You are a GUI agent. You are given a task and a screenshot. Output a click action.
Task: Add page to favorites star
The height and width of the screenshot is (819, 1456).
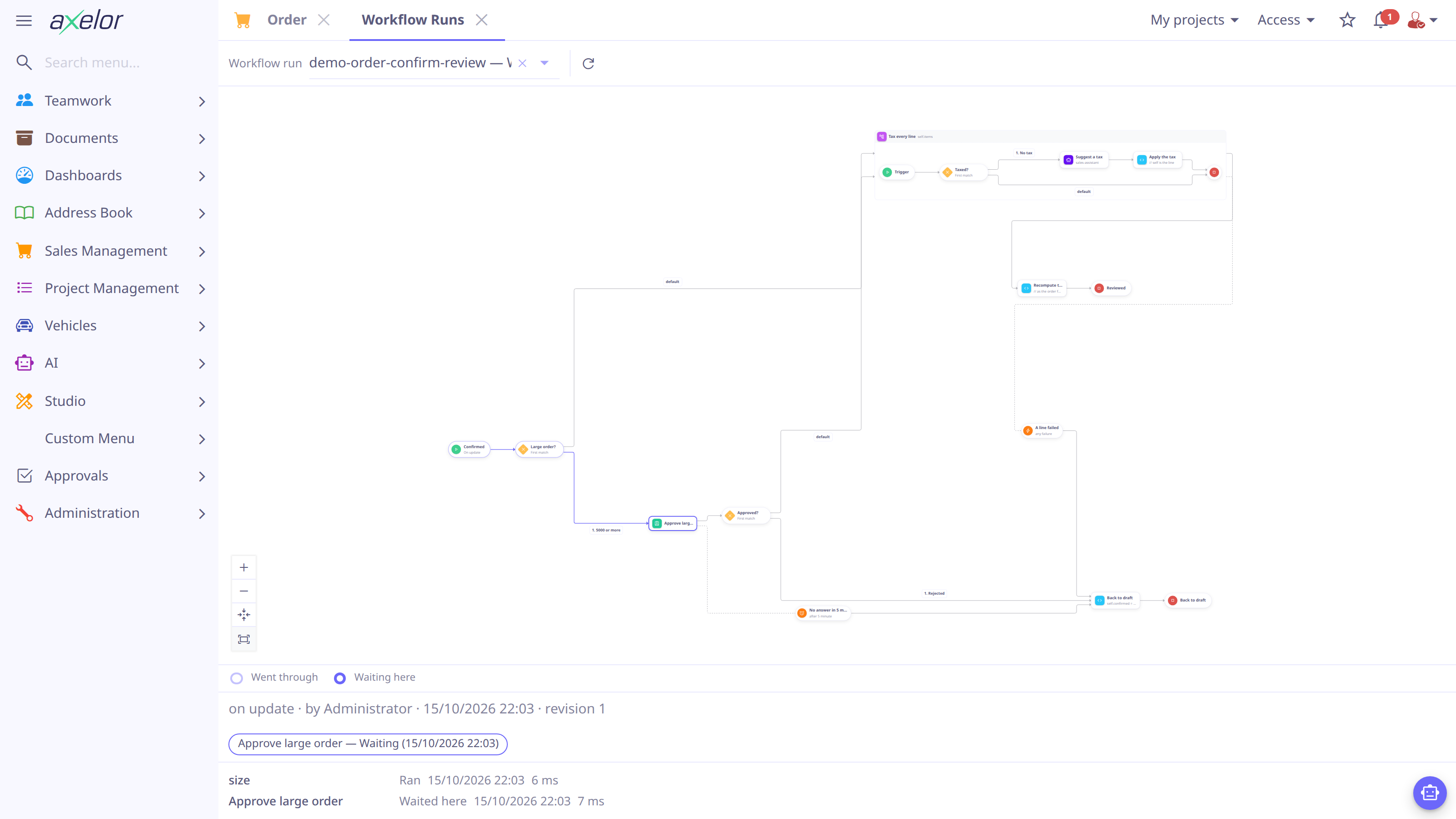click(1347, 20)
